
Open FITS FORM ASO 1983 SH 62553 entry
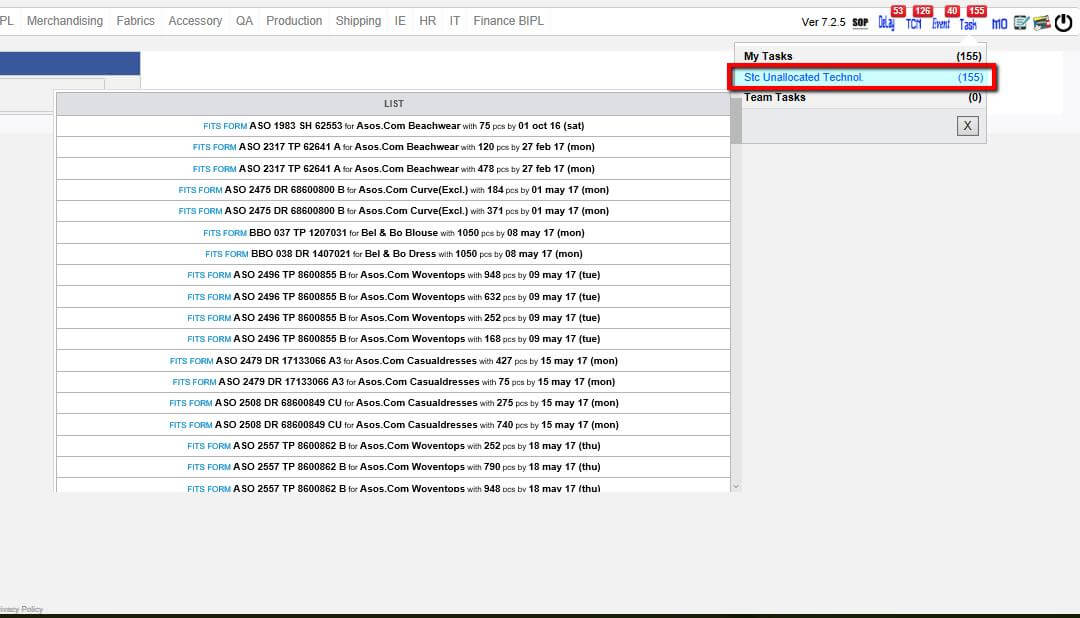(x=393, y=126)
